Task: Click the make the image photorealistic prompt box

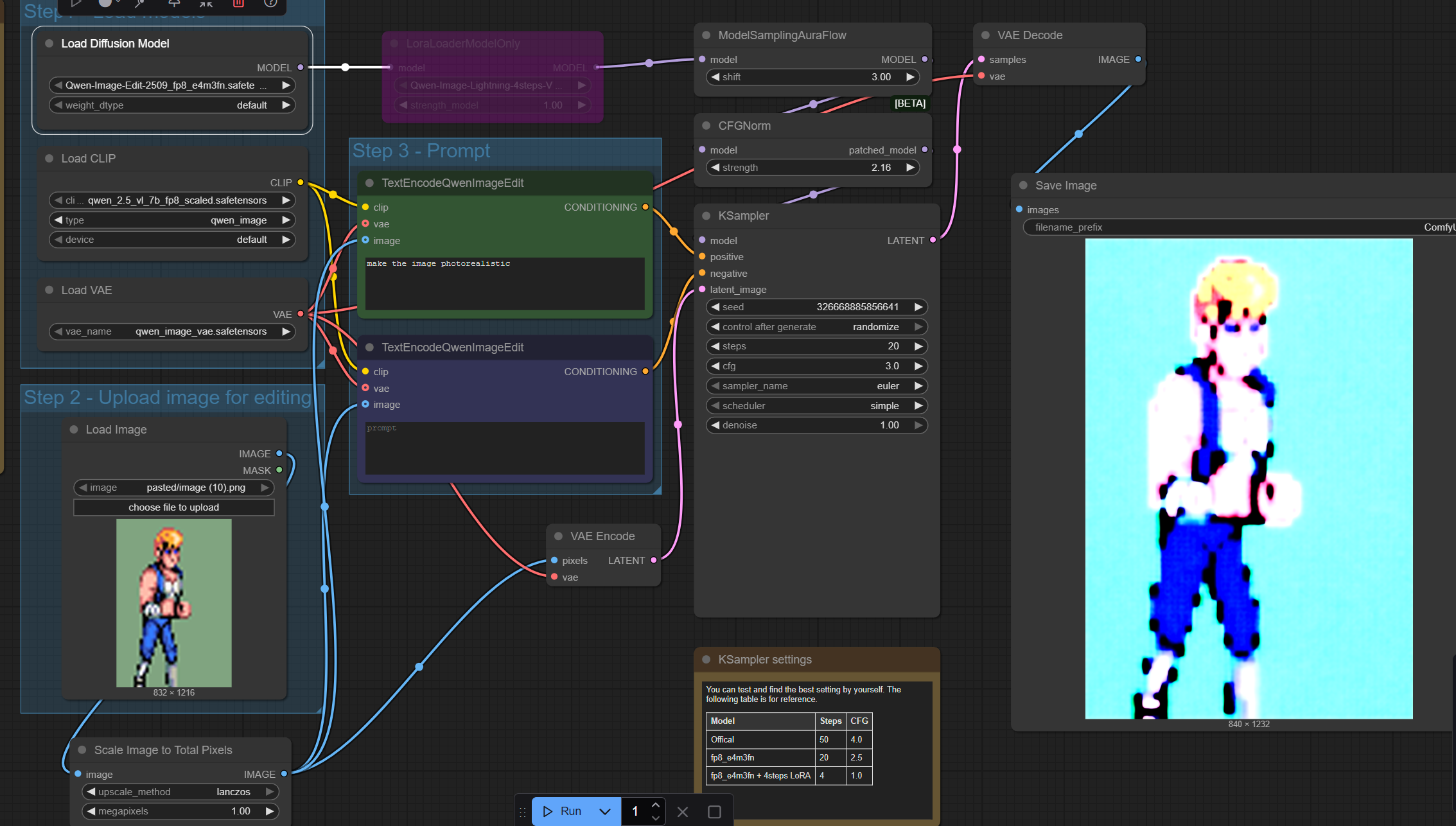Action: point(505,284)
